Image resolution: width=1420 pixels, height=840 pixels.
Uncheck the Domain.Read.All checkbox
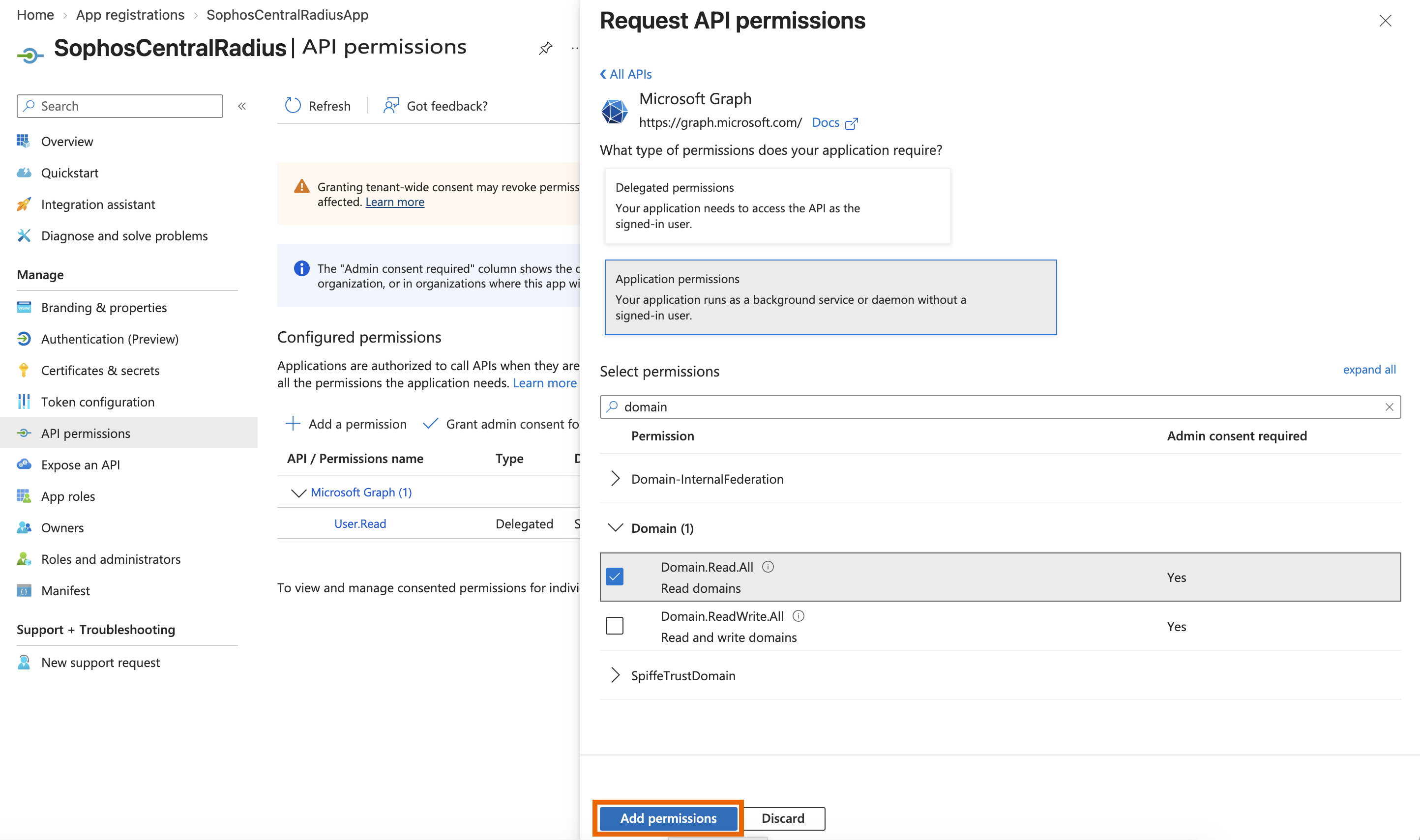(x=614, y=576)
